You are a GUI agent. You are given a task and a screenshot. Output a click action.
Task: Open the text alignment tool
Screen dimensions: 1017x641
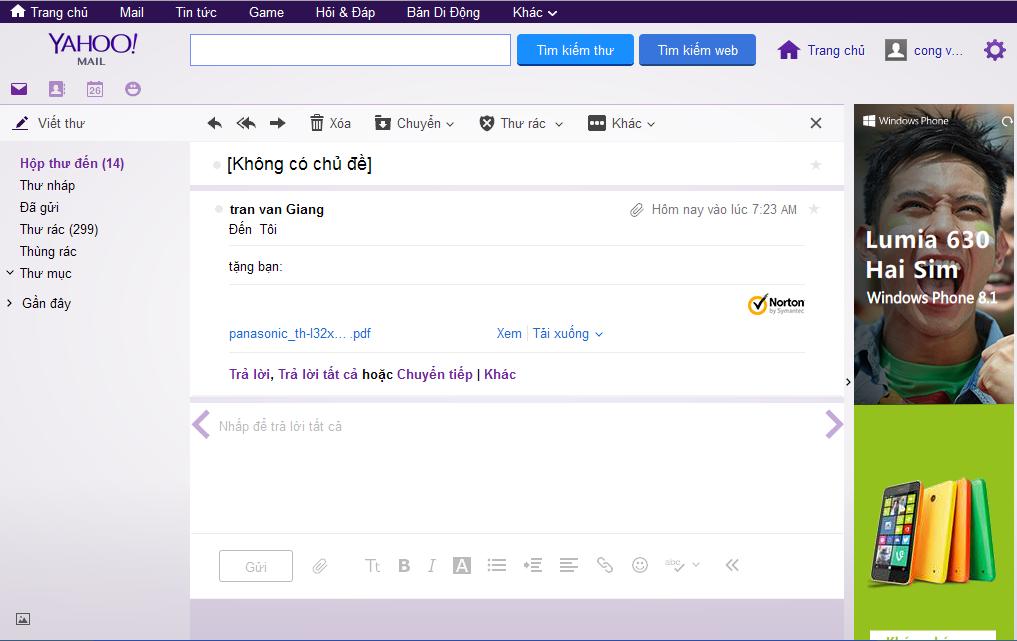569,566
